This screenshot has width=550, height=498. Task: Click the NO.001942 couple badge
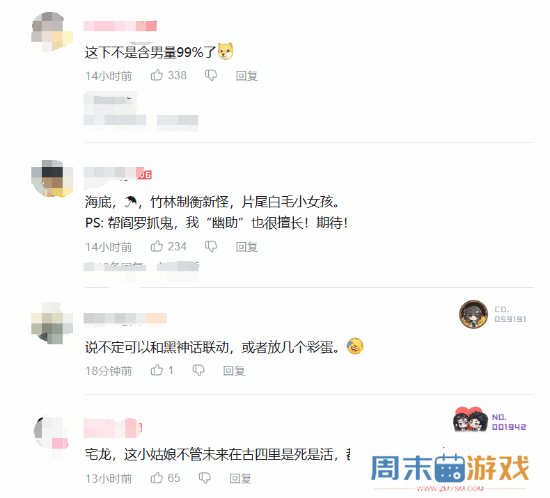point(490,420)
